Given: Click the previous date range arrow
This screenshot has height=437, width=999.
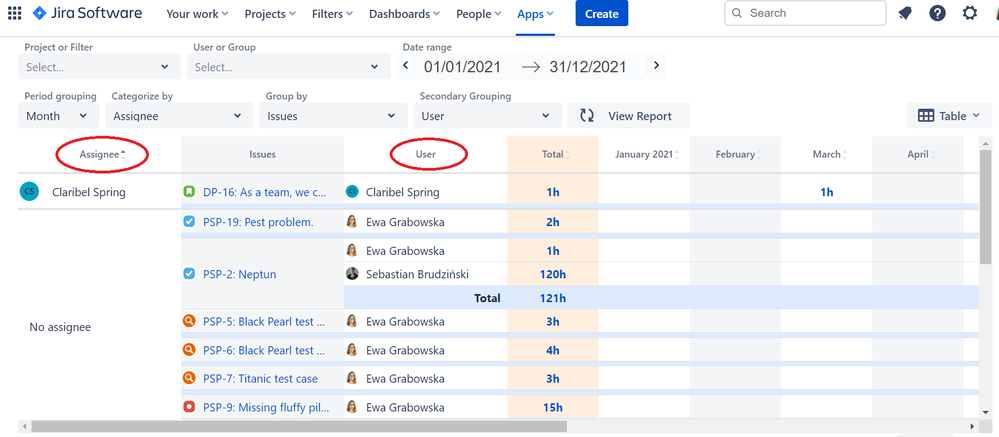Looking at the screenshot, I should point(406,66).
